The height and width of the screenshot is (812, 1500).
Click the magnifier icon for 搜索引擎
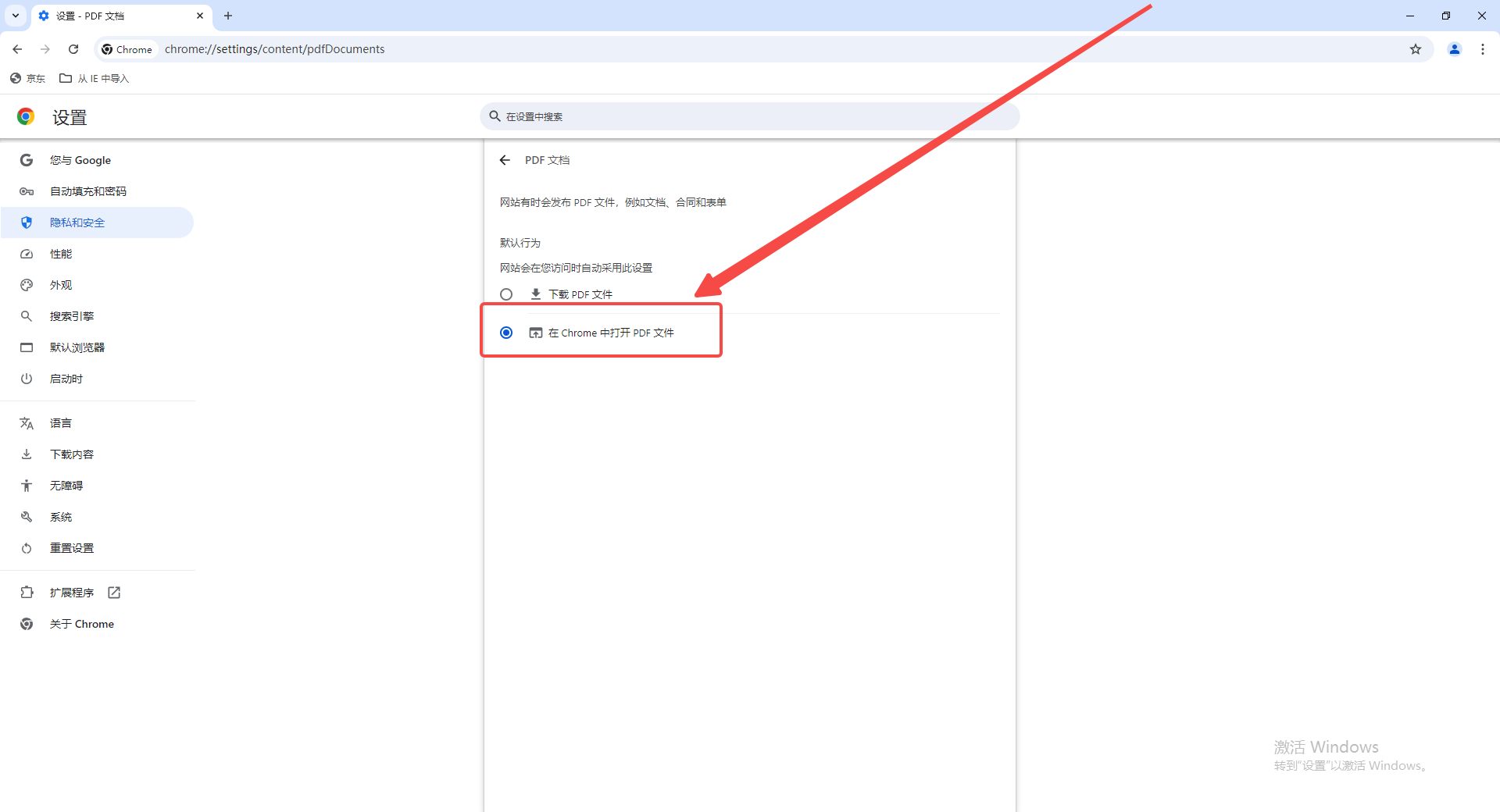click(27, 316)
